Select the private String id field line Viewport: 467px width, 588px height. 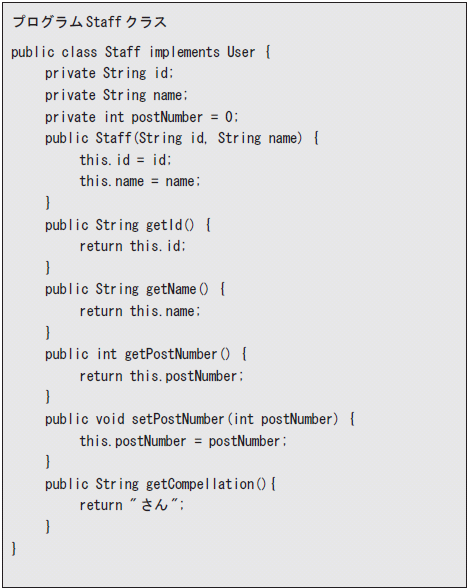109,73
